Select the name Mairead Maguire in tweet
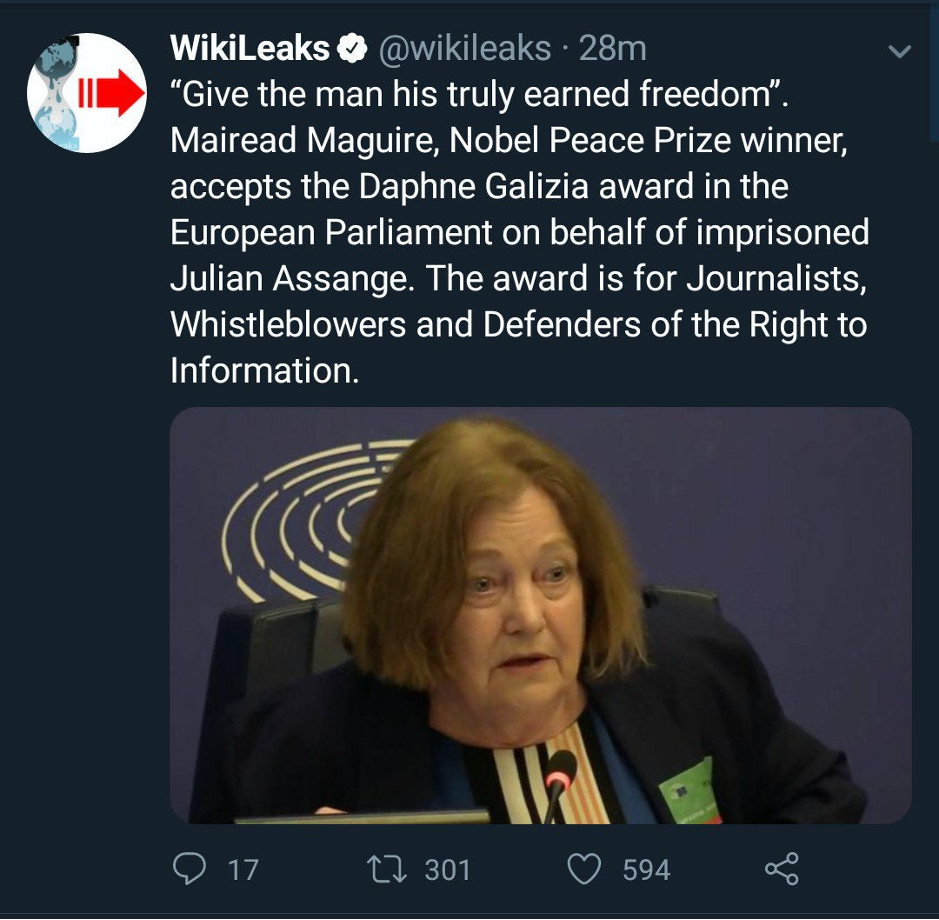 (303, 140)
